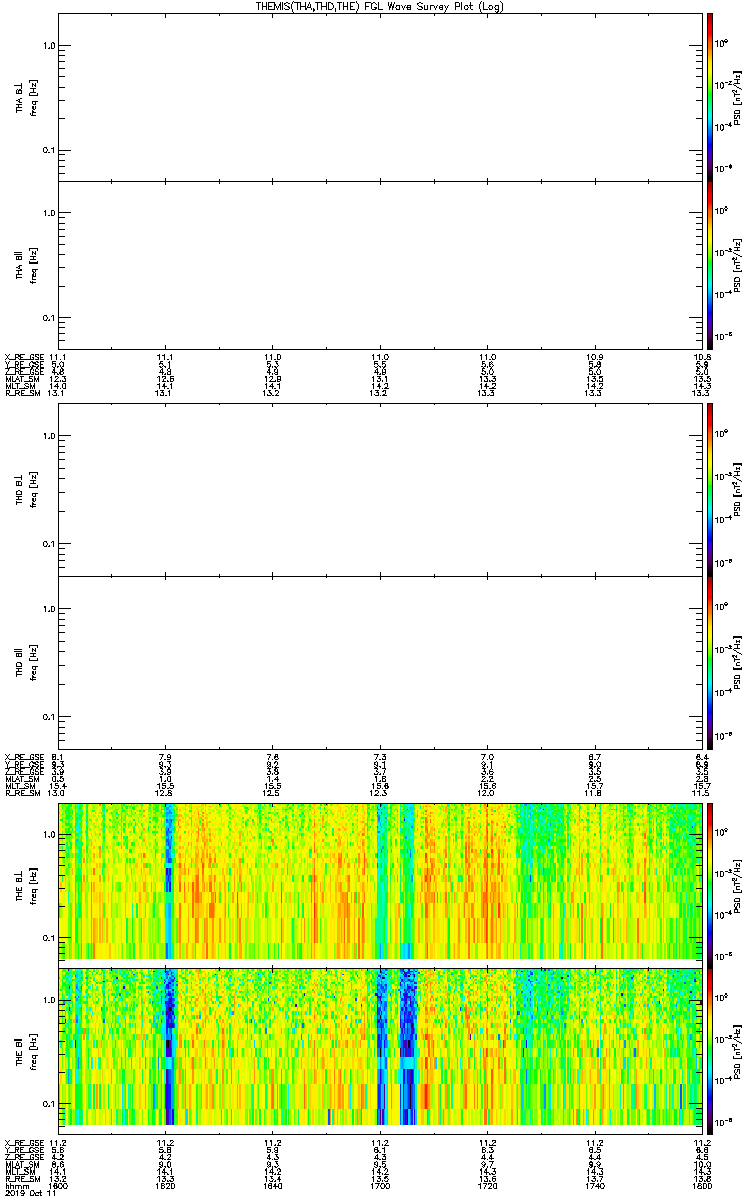Click the empty THA BL plot panel
Image resolution: width=750 pixels, height=1200 pixels.
[380, 96]
